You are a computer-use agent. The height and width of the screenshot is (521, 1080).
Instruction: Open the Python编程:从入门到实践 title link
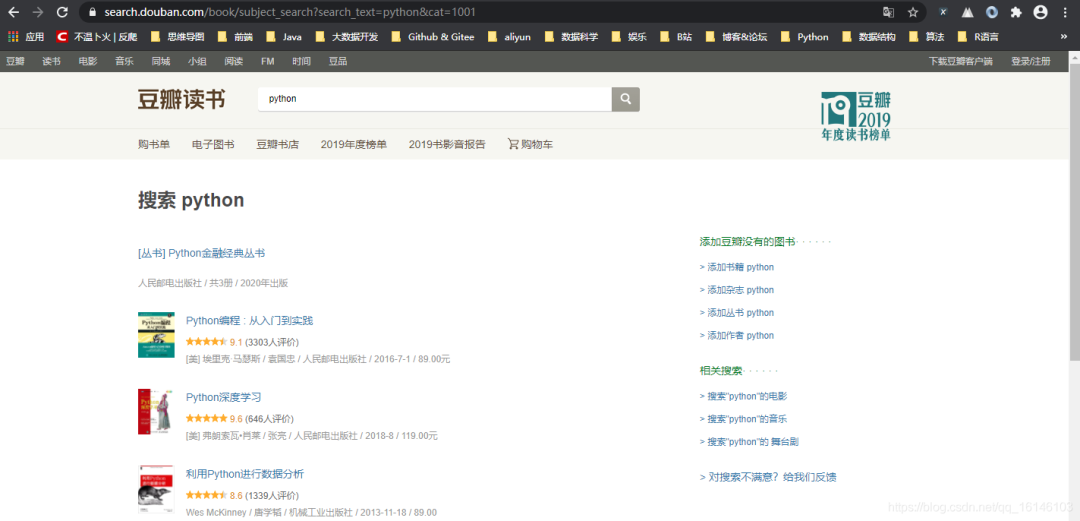coord(249,320)
